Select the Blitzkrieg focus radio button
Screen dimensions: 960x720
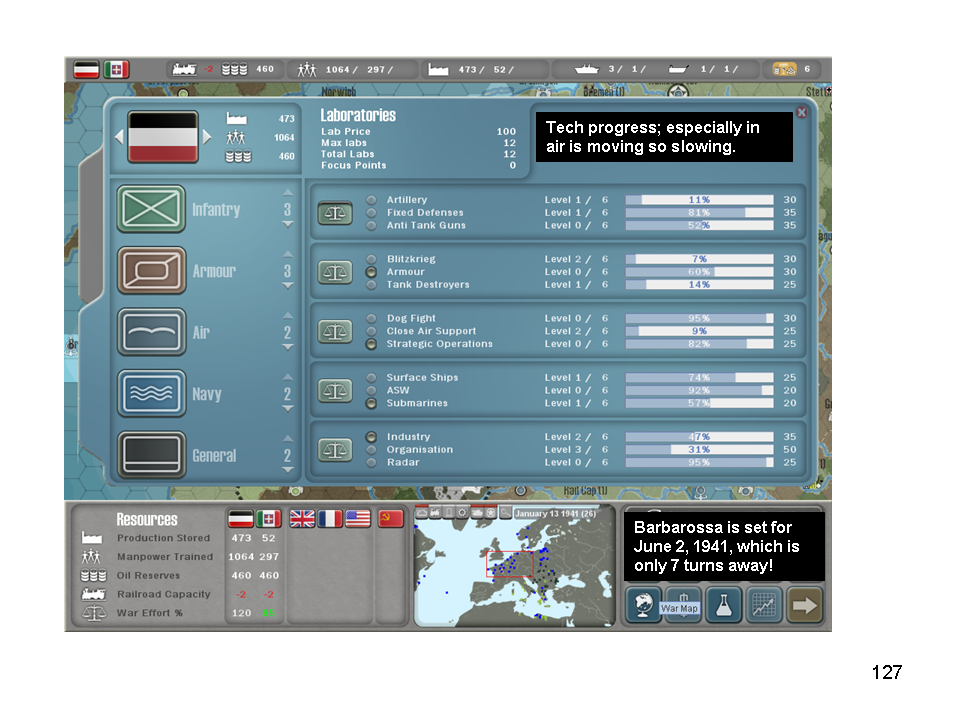click(x=372, y=259)
